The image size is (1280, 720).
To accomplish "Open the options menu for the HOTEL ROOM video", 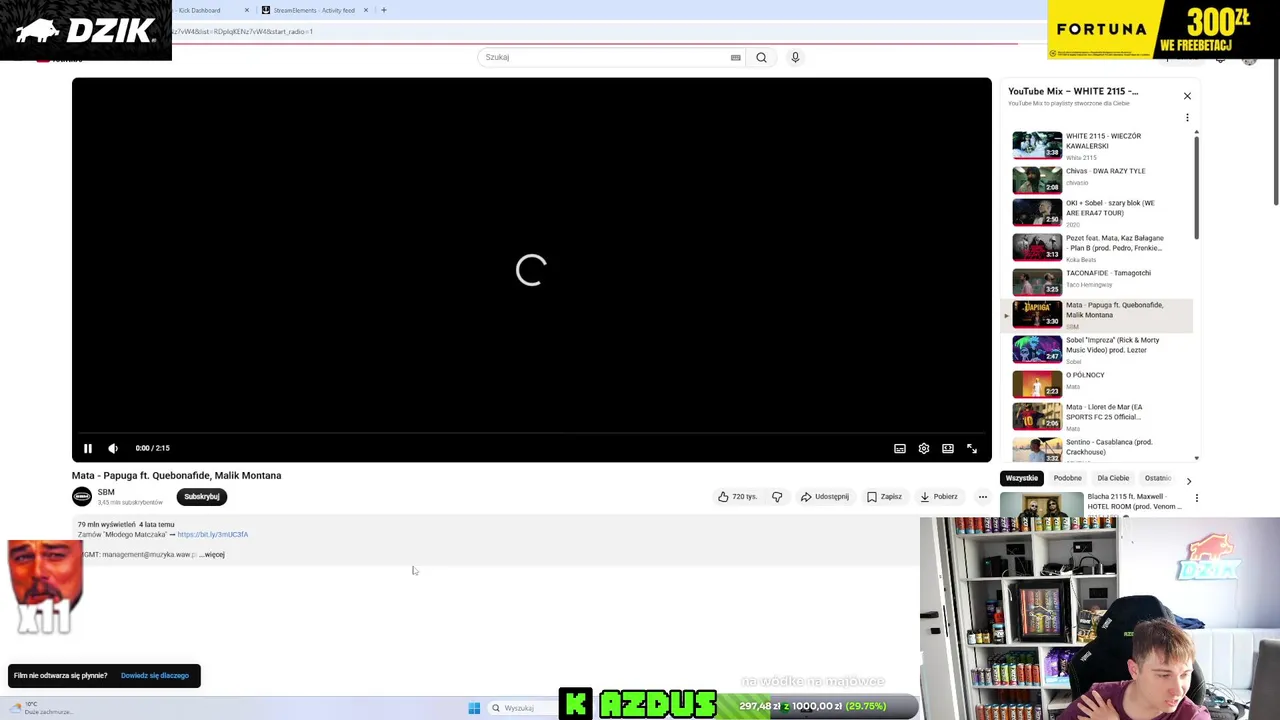I will 1196,498.
